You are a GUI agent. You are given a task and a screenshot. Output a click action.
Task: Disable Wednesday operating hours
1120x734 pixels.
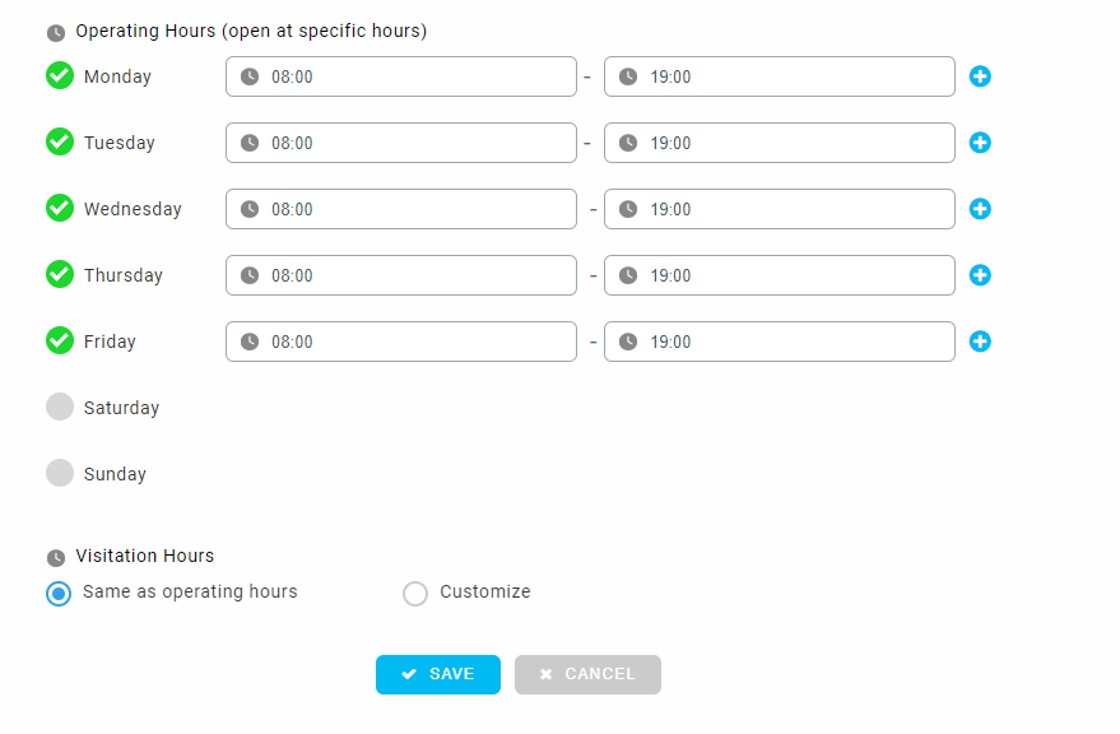click(x=60, y=208)
